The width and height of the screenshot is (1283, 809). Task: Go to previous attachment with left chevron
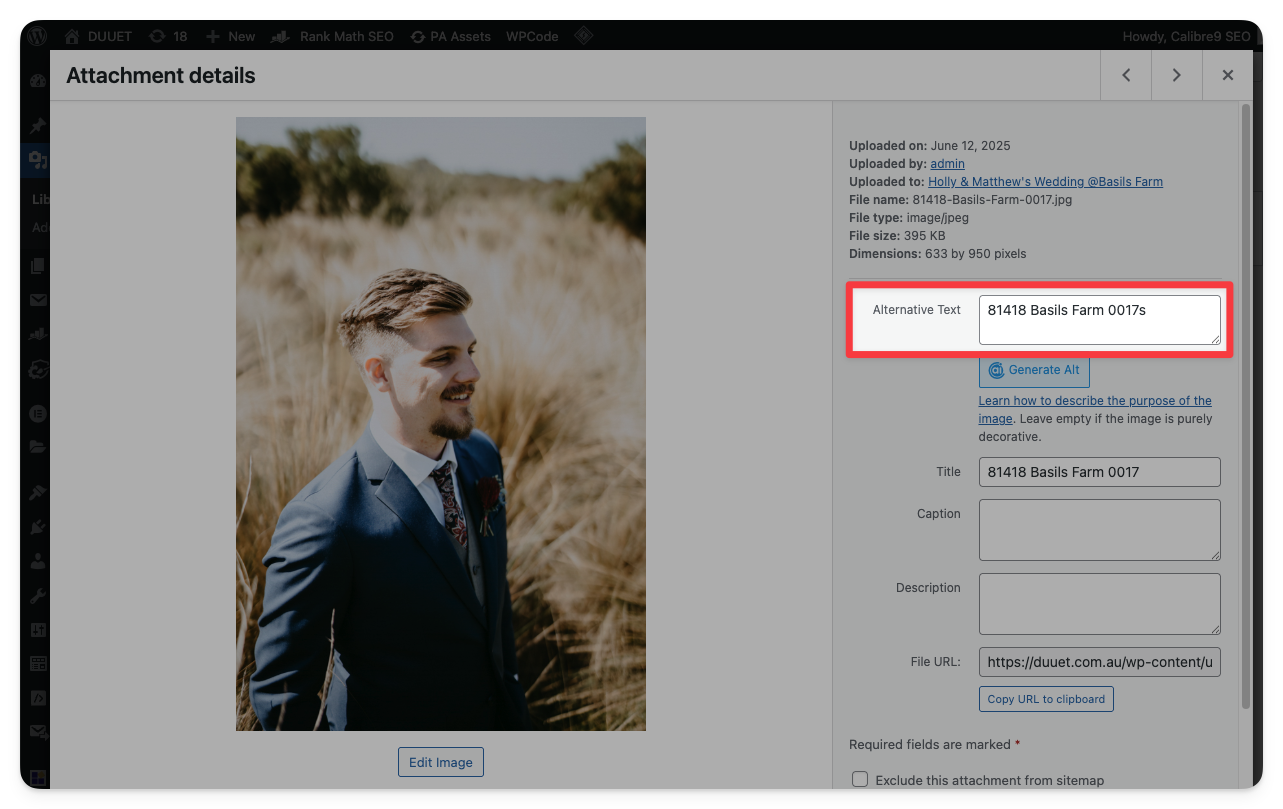[x=1126, y=75]
